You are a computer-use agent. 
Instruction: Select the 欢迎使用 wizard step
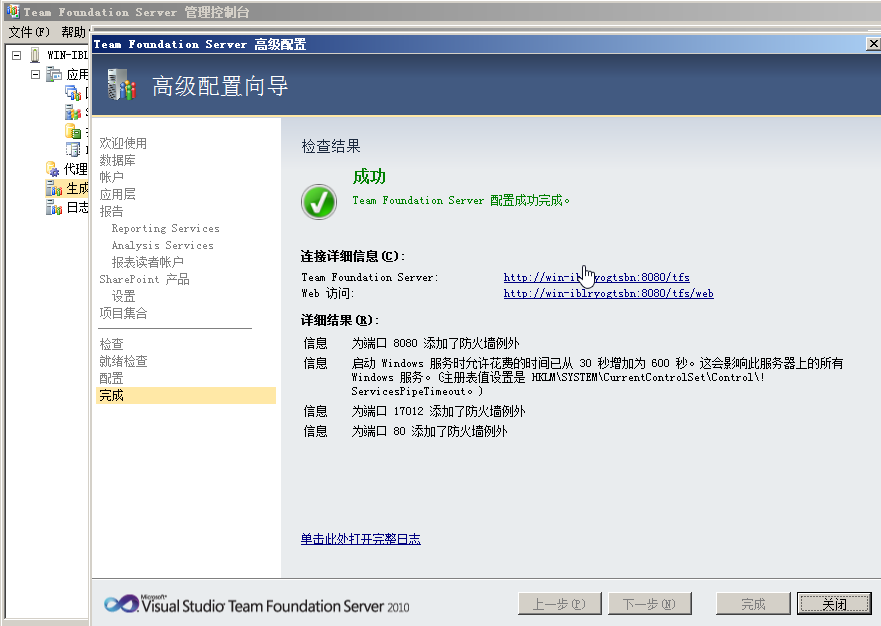pyautogui.click(x=123, y=143)
